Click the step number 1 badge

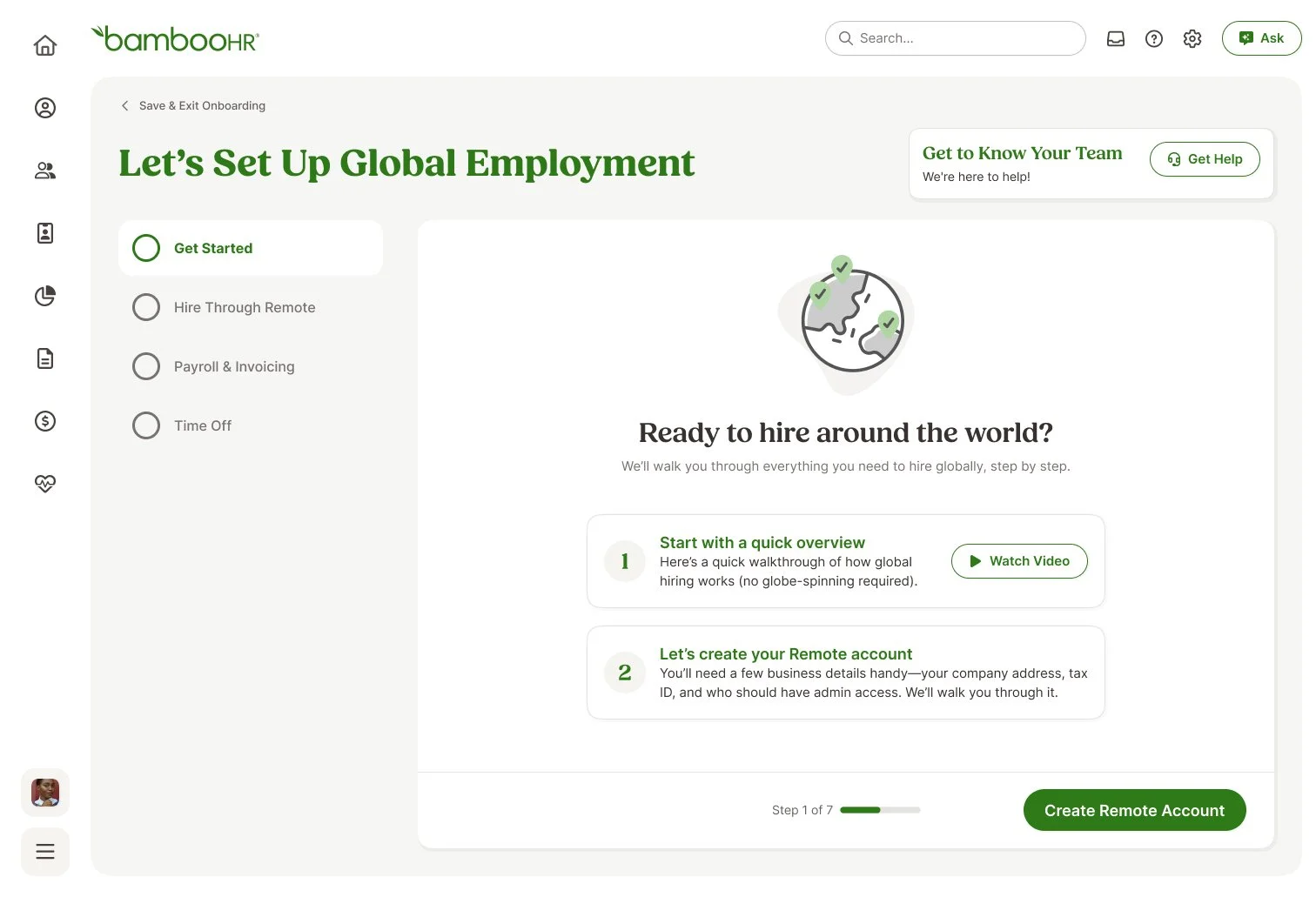coord(625,561)
